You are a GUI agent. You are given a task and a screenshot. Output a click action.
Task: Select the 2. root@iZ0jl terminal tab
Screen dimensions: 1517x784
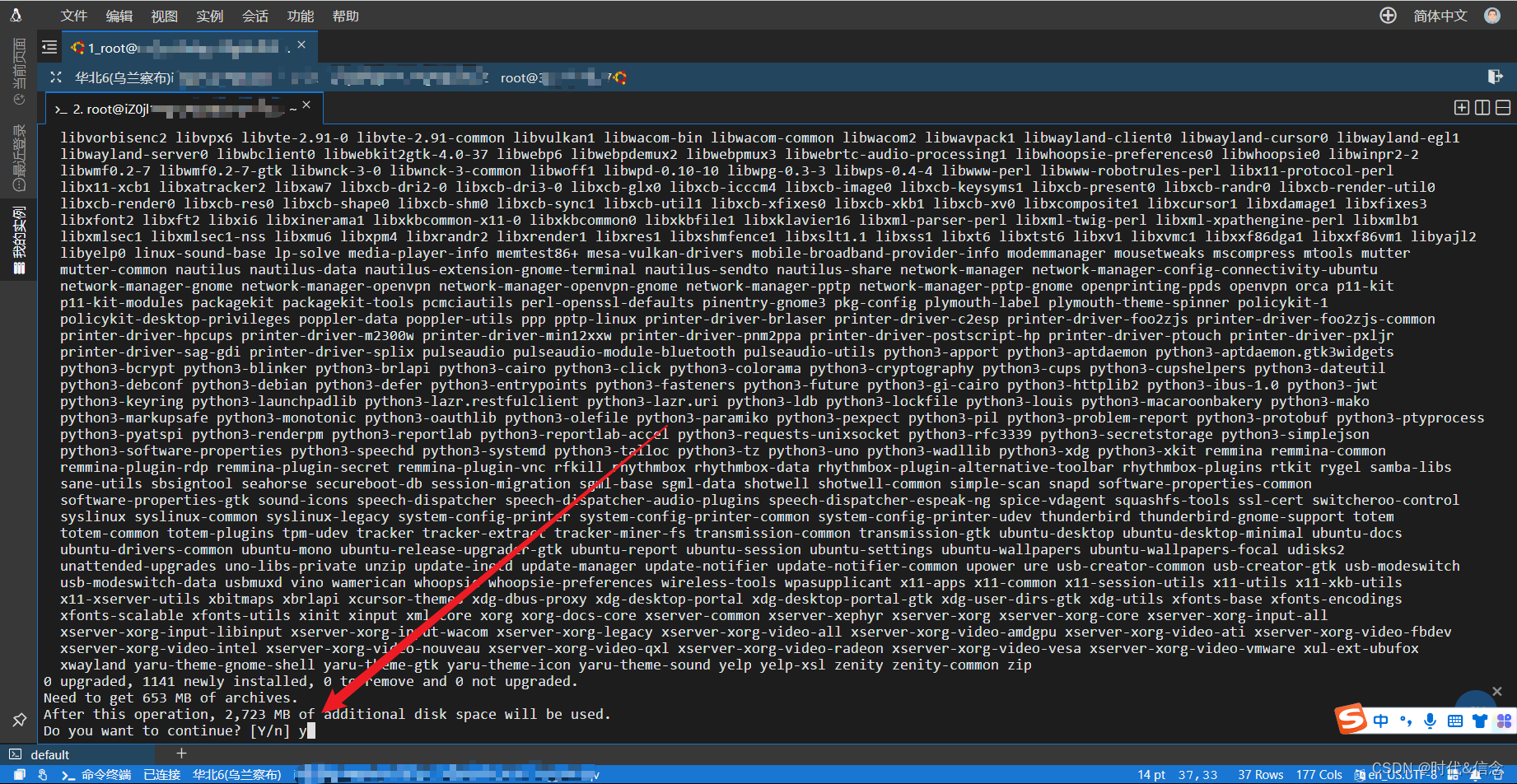183,109
